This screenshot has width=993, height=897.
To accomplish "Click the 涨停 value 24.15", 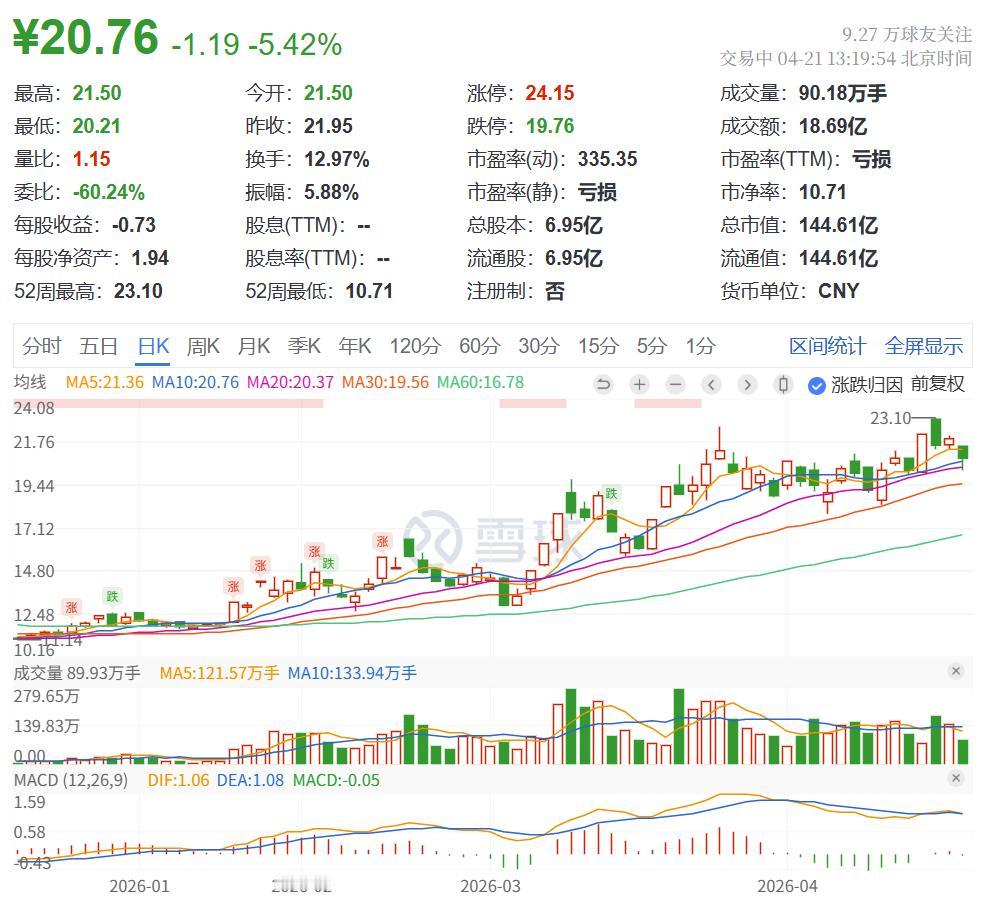I will (x=550, y=93).
